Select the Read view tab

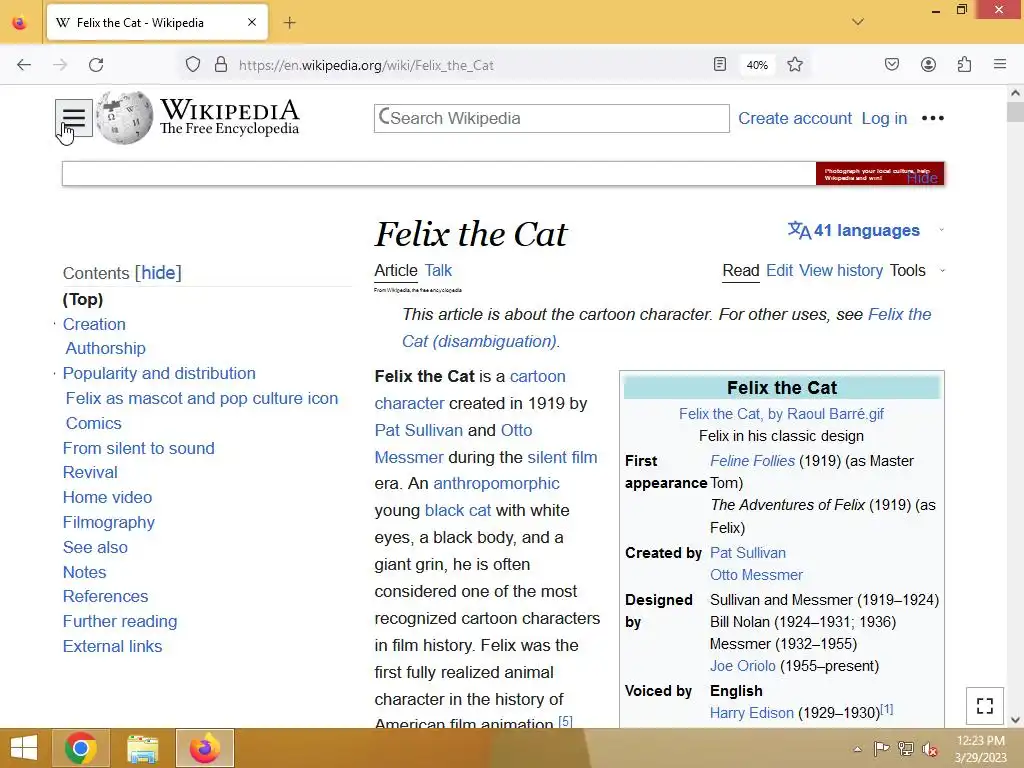click(741, 270)
